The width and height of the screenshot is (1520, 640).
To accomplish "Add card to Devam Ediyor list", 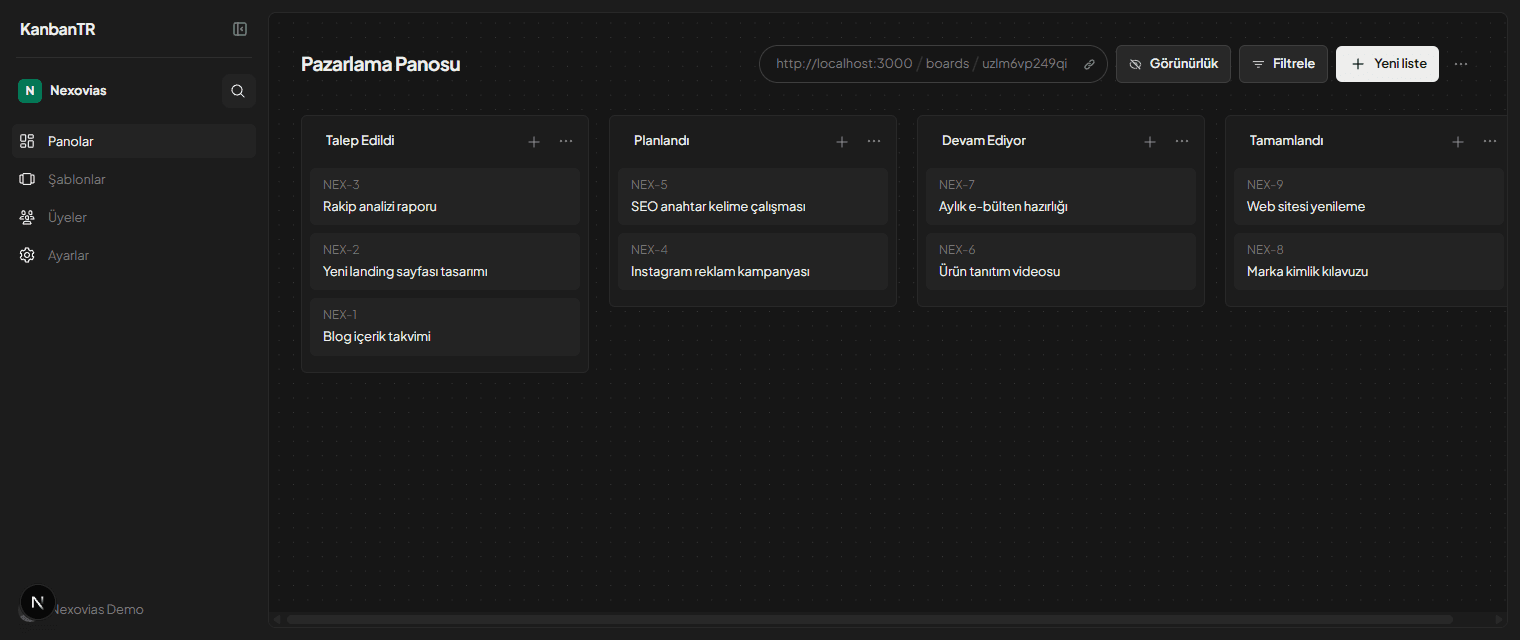I will tap(1150, 142).
